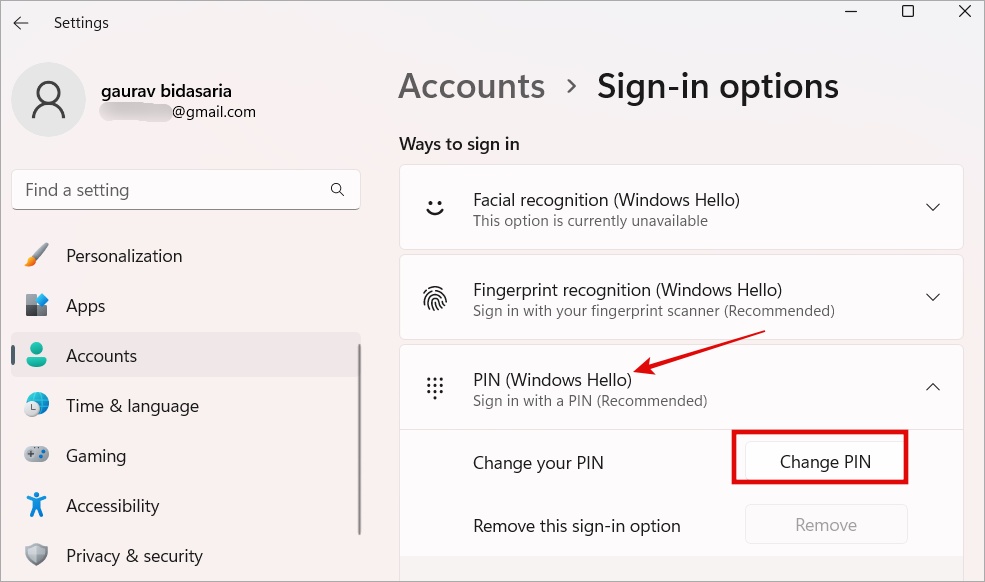Image resolution: width=985 pixels, height=582 pixels.
Task: Click the Privacy & security shield icon
Action: 37,556
